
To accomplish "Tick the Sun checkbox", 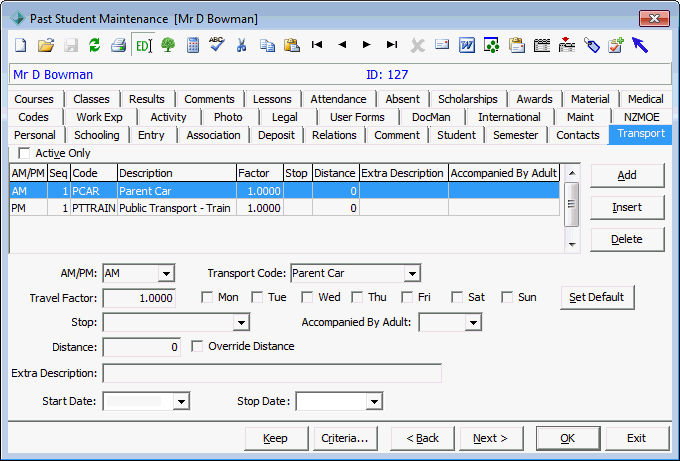I will tap(507, 297).
